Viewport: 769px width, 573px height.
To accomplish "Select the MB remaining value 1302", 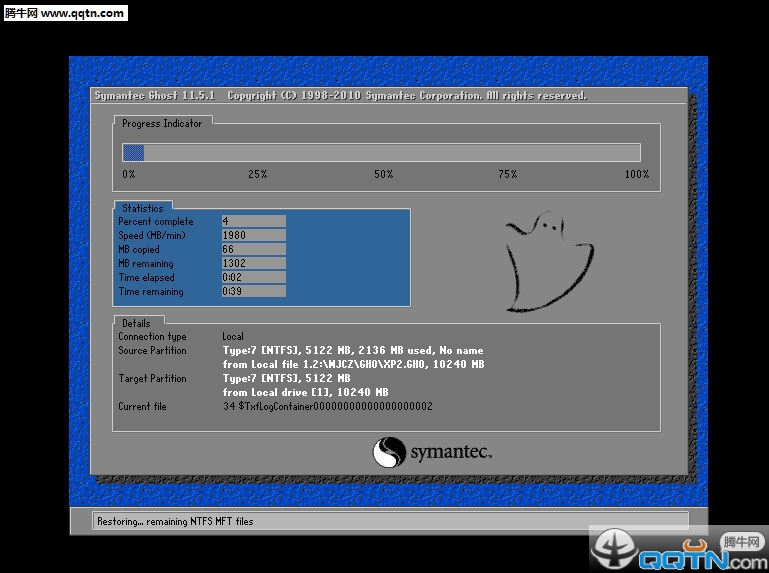I will (254, 263).
